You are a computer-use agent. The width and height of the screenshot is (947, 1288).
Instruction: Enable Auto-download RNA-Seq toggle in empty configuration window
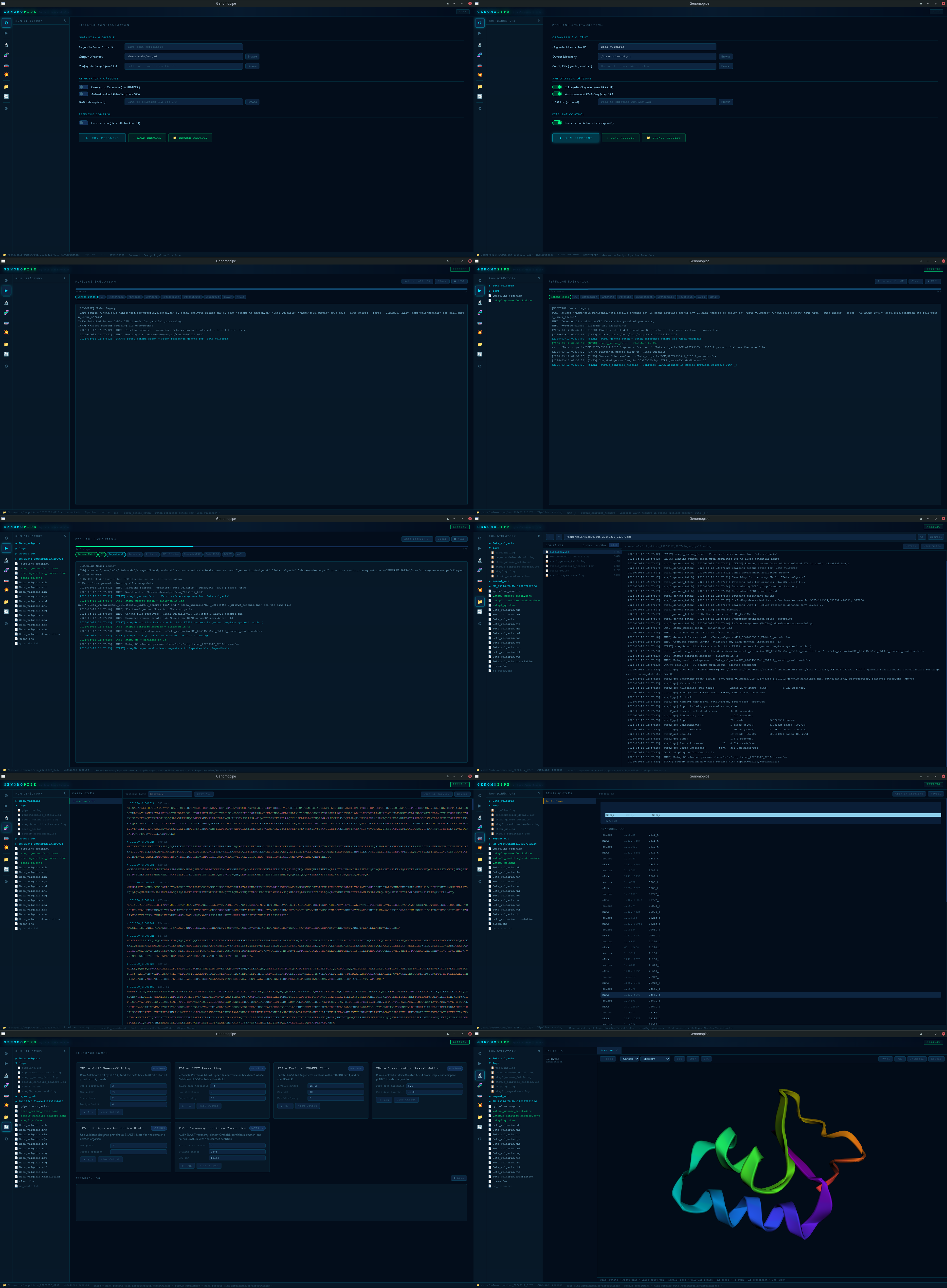[x=83, y=94]
